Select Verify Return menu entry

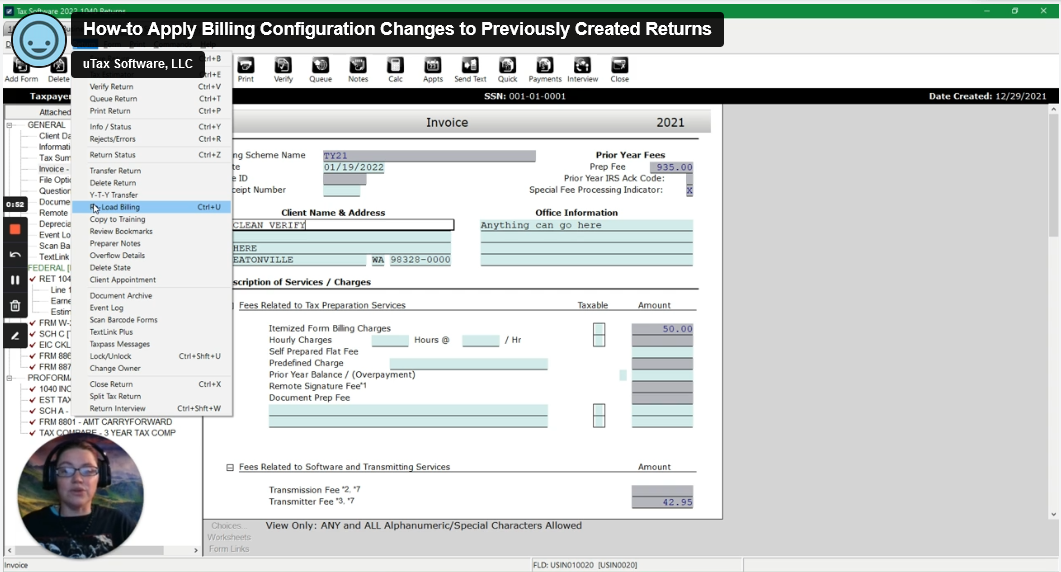[x=152, y=87]
